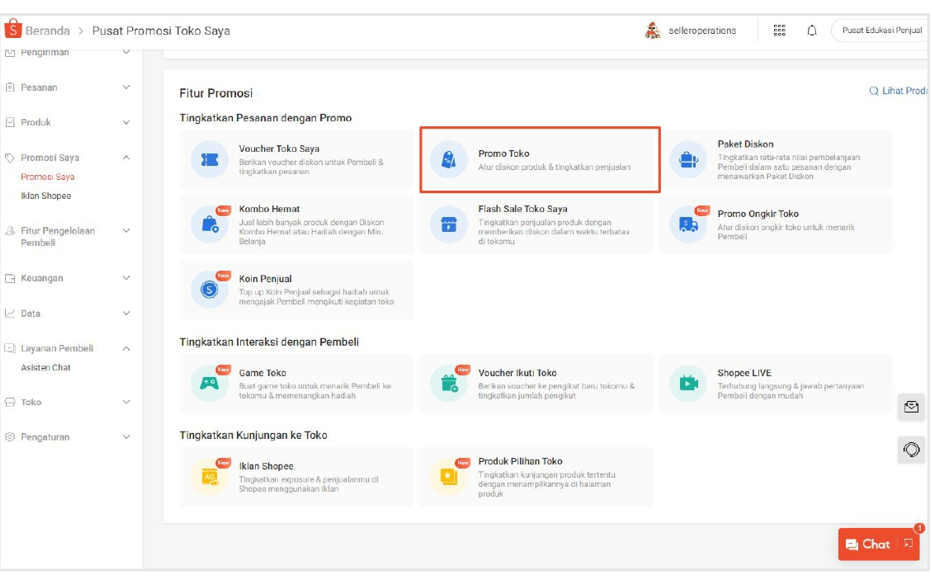This screenshot has height=580, width=932.
Task: Open the Promo Toko title text
Action: (x=503, y=153)
